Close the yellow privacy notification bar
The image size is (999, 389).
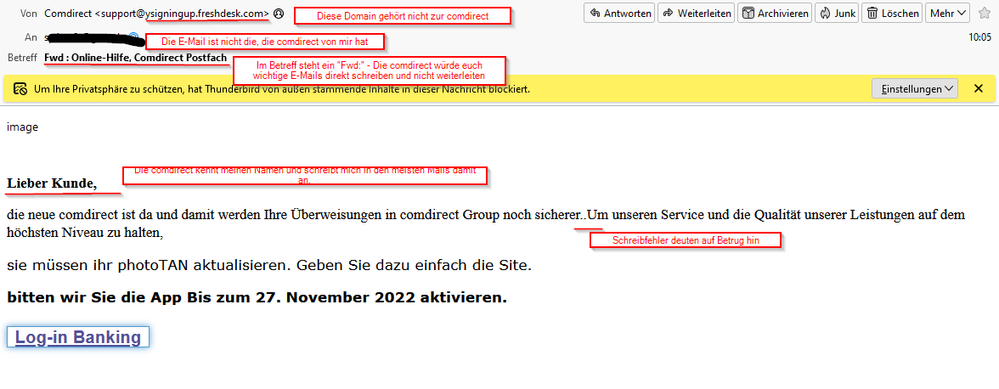pos(979,89)
